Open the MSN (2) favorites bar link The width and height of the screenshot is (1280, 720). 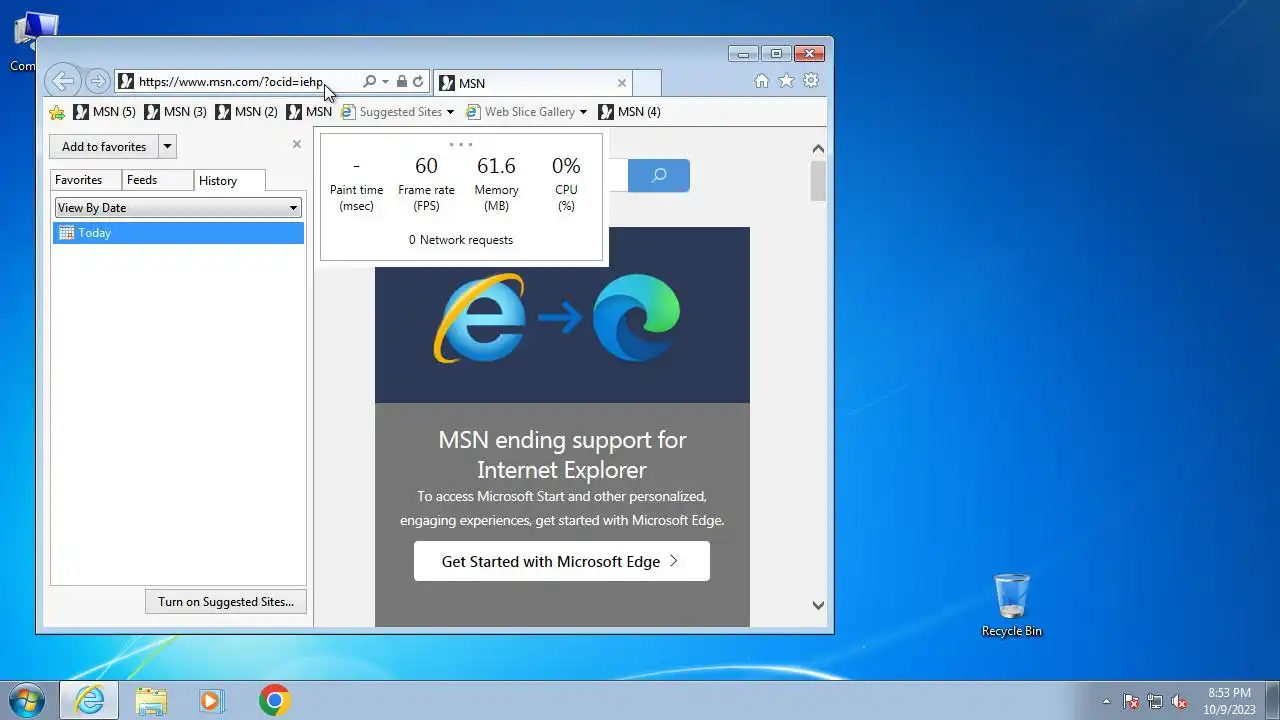[x=246, y=112]
